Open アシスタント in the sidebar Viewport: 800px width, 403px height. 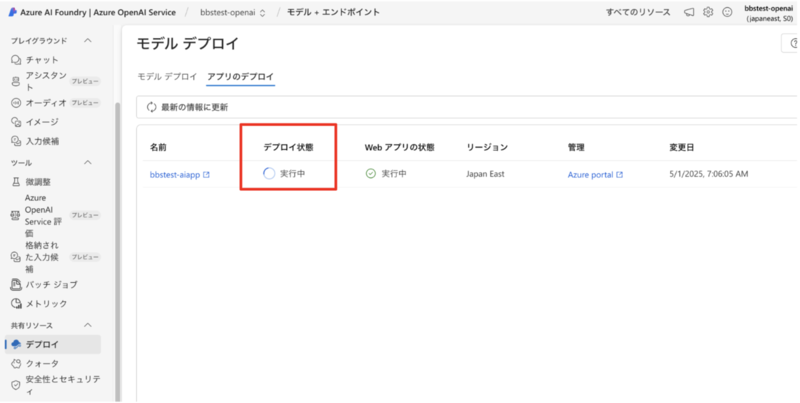coord(46,81)
